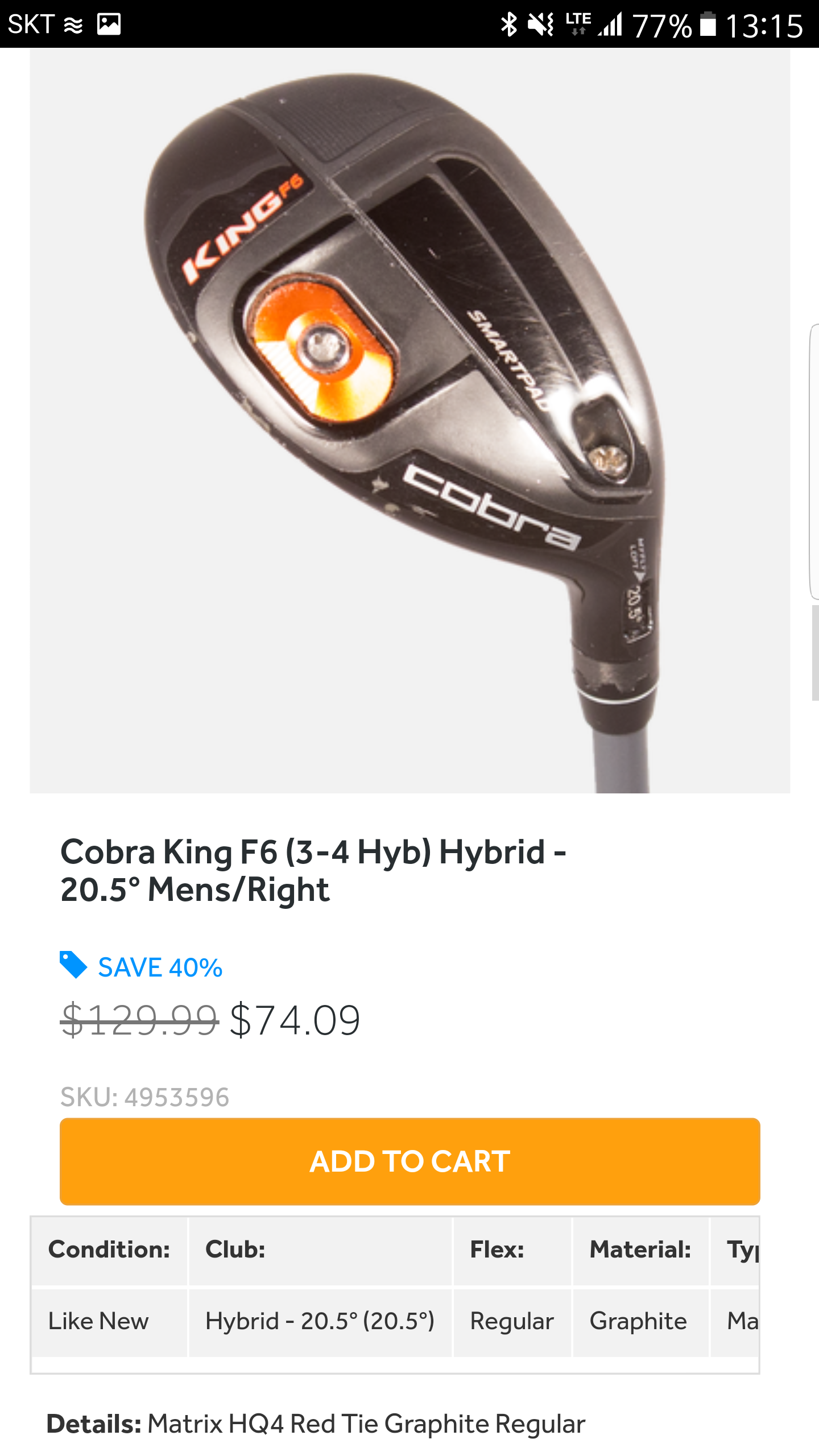819x1456 pixels.
Task: Tap the Cobra King F6 Hybrid title
Action: [x=313, y=870]
